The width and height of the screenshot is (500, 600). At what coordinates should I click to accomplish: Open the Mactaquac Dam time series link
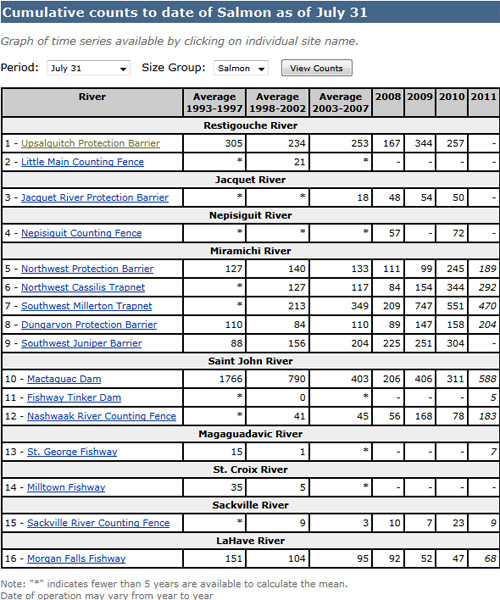click(64, 379)
